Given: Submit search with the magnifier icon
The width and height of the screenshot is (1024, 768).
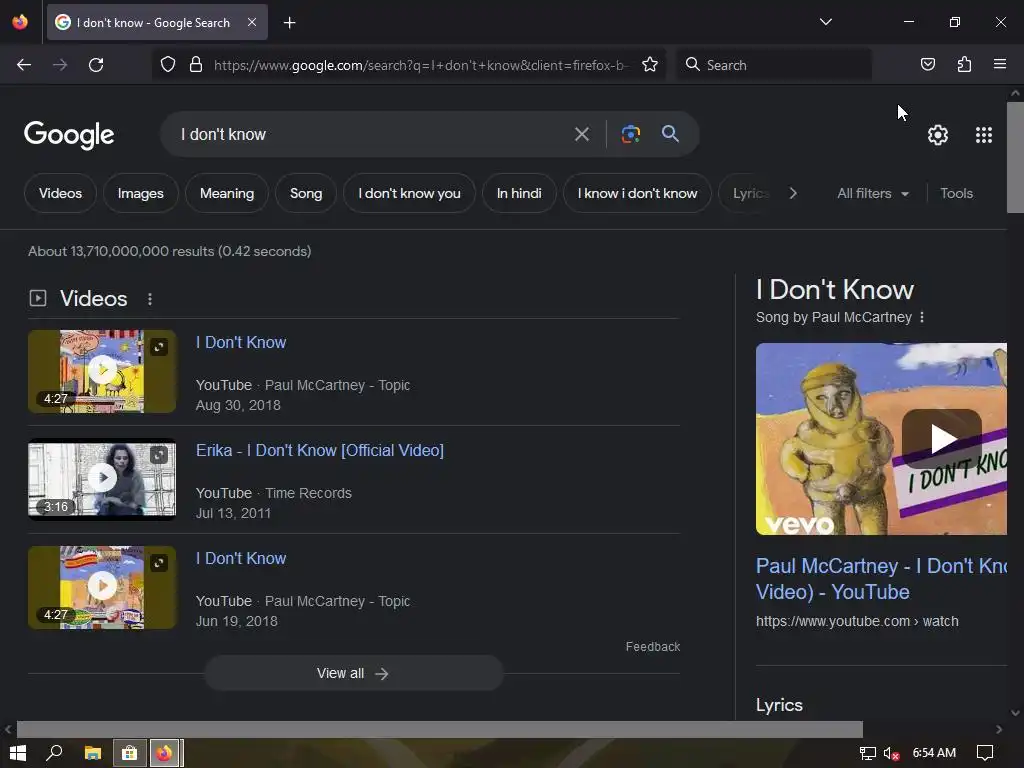Looking at the screenshot, I should 670,134.
